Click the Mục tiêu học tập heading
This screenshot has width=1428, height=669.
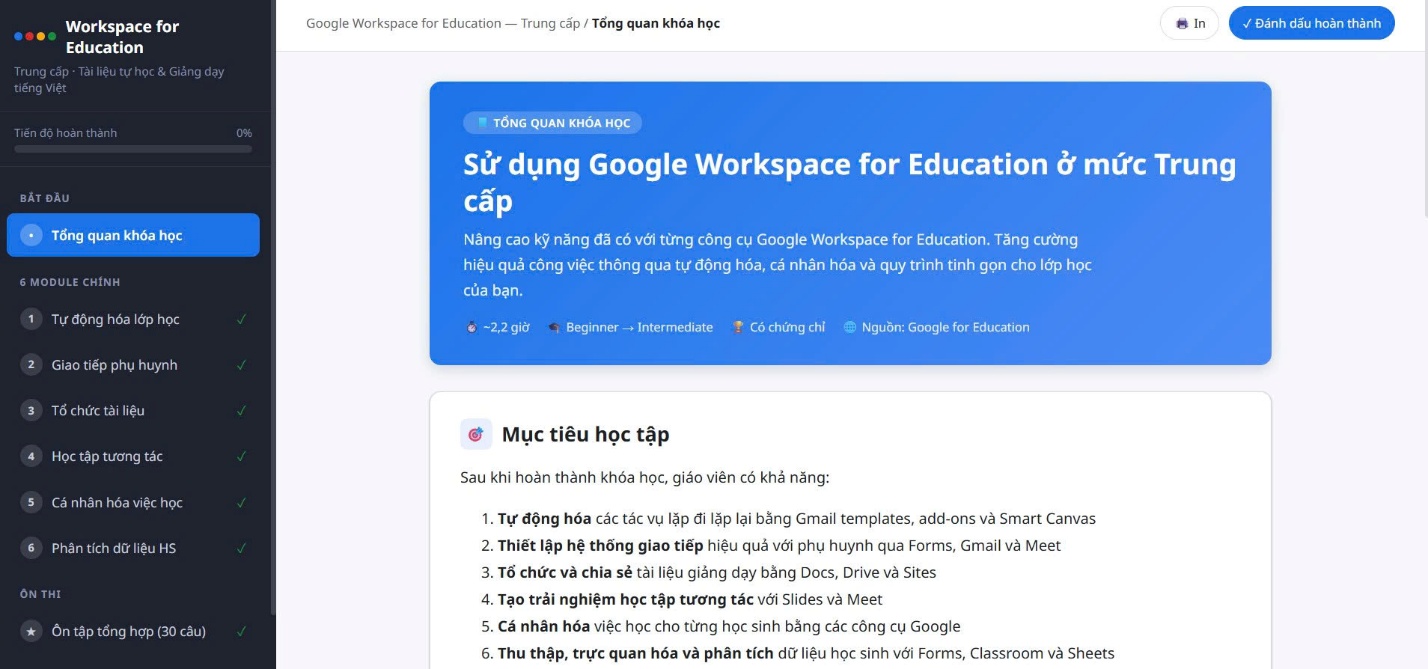585,434
